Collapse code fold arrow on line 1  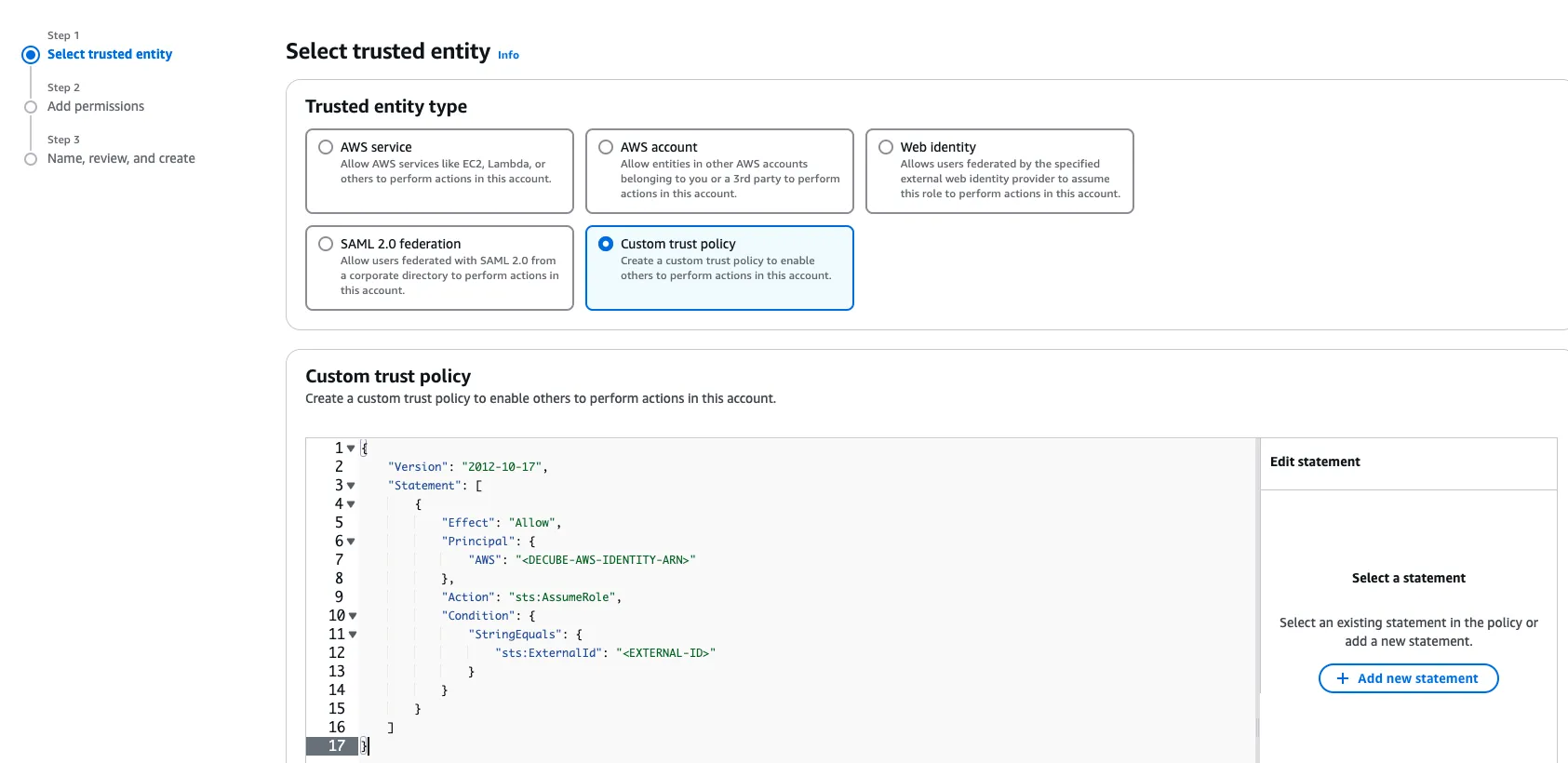pyautogui.click(x=351, y=448)
